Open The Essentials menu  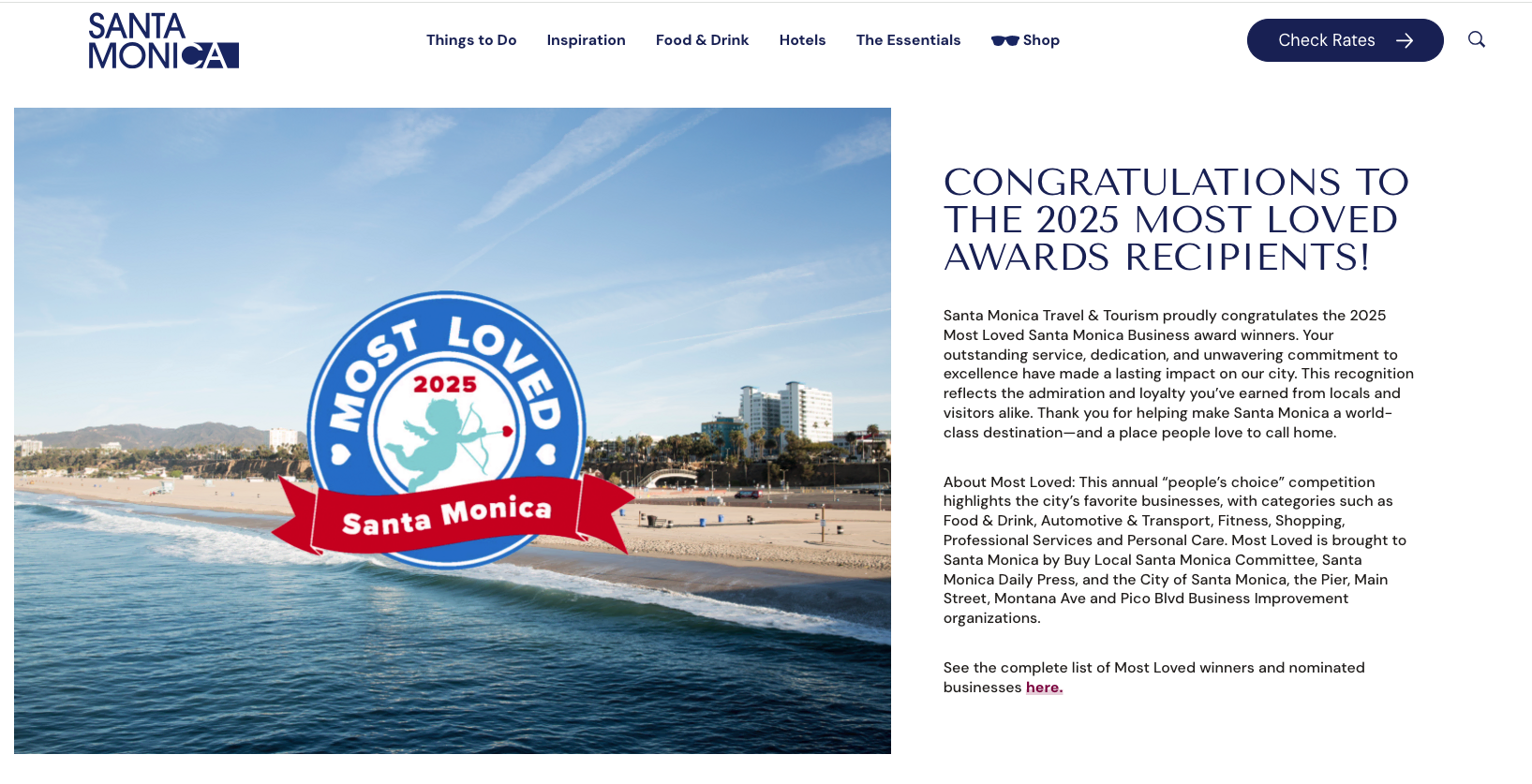point(909,40)
